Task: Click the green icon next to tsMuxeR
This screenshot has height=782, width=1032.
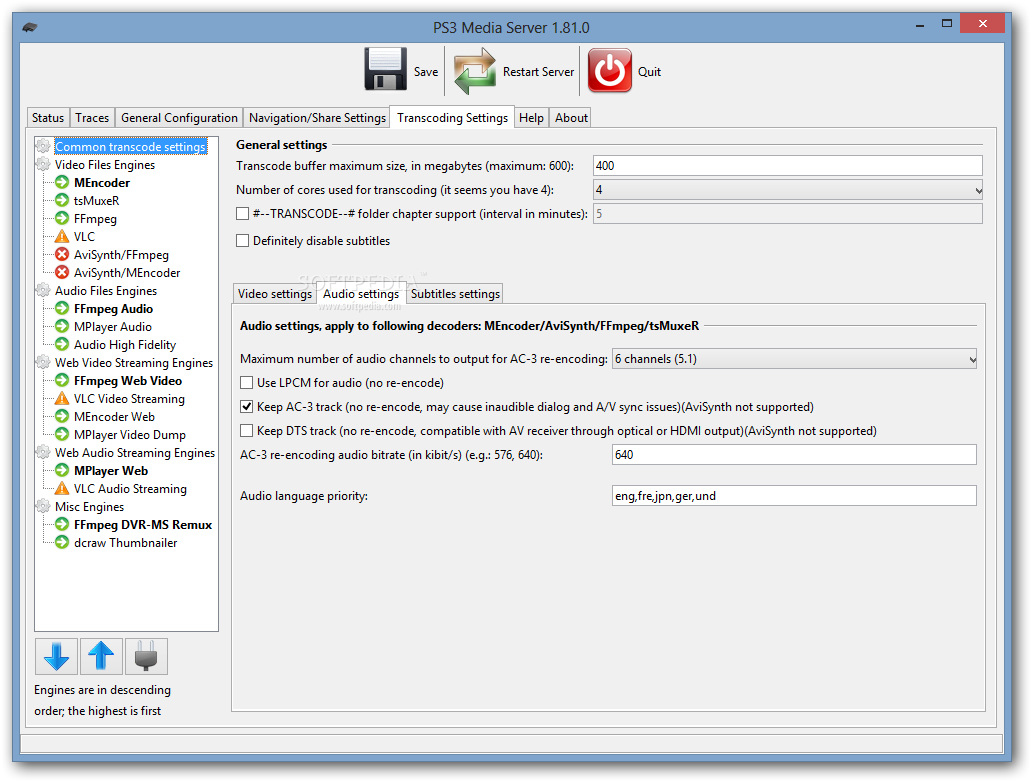Action: tap(62, 200)
